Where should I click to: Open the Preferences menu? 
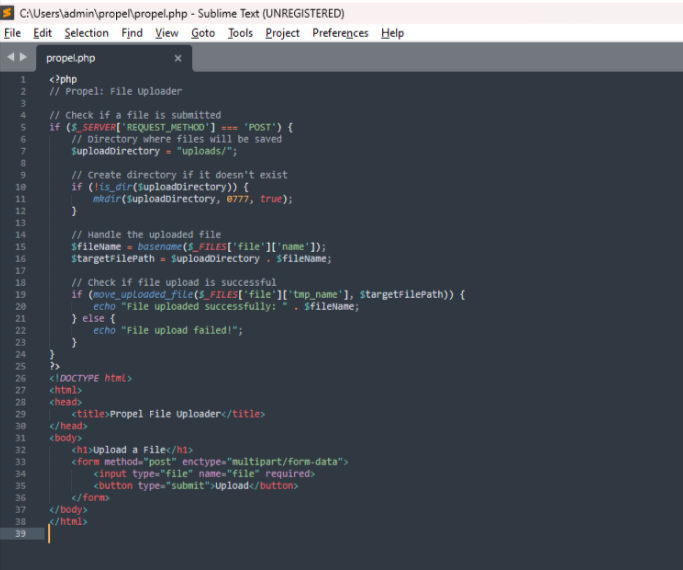point(340,33)
